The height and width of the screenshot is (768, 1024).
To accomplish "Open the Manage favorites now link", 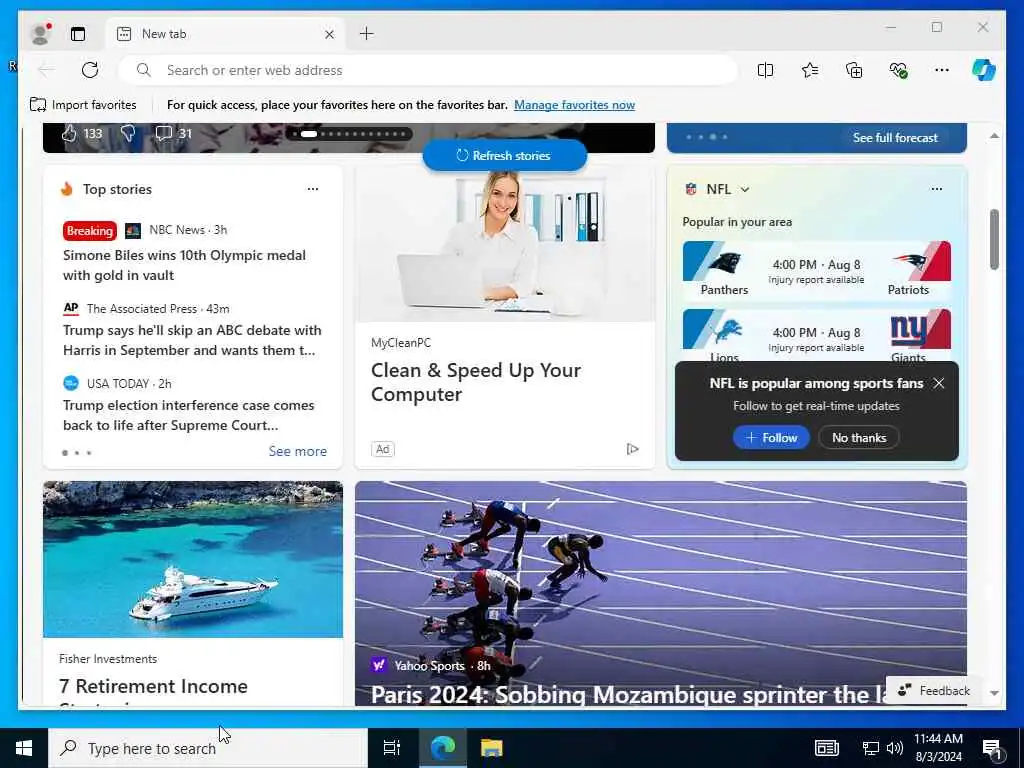I will pos(574,104).
